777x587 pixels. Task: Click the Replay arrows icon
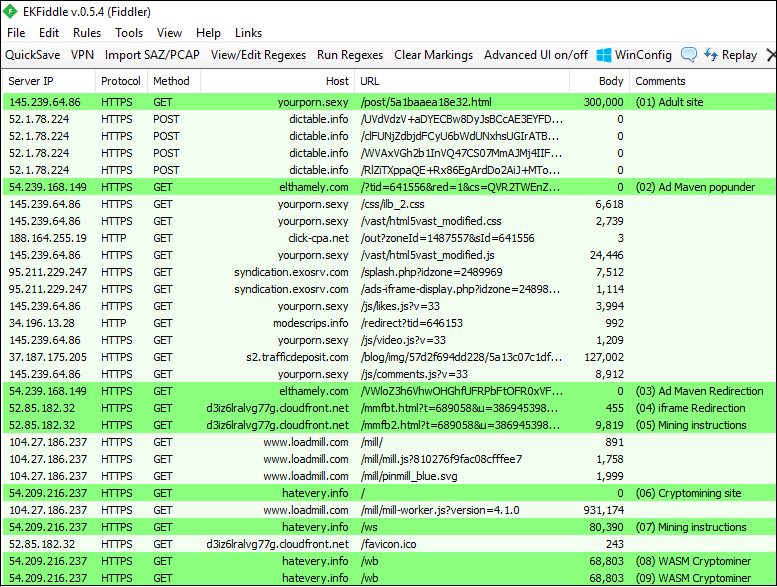click(x=711, y=55)
